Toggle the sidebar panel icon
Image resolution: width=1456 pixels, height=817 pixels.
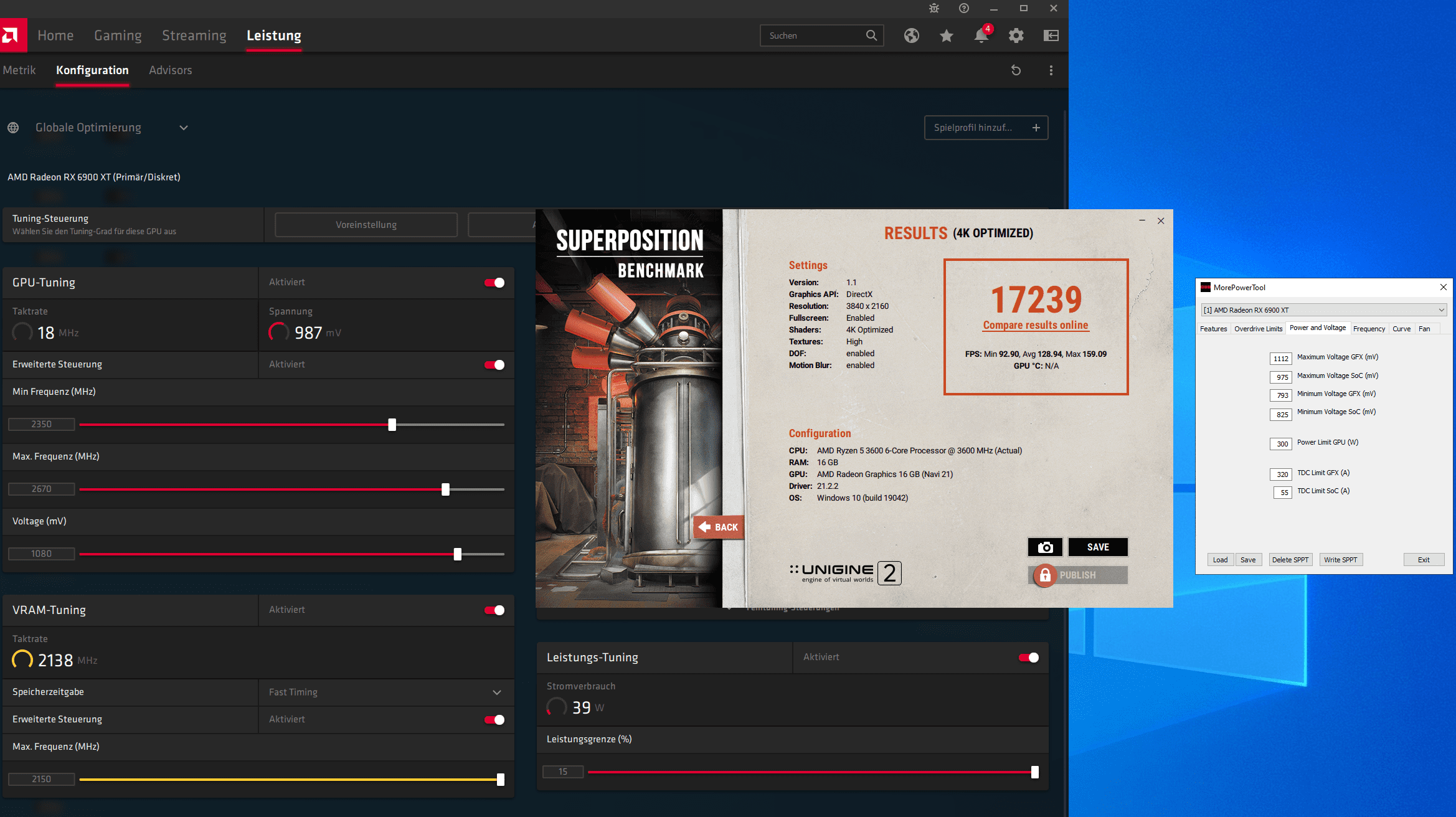tap(1051, 35)
